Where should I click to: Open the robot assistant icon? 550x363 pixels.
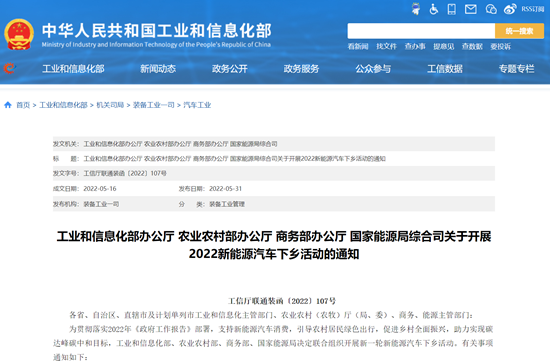[416, 9]
